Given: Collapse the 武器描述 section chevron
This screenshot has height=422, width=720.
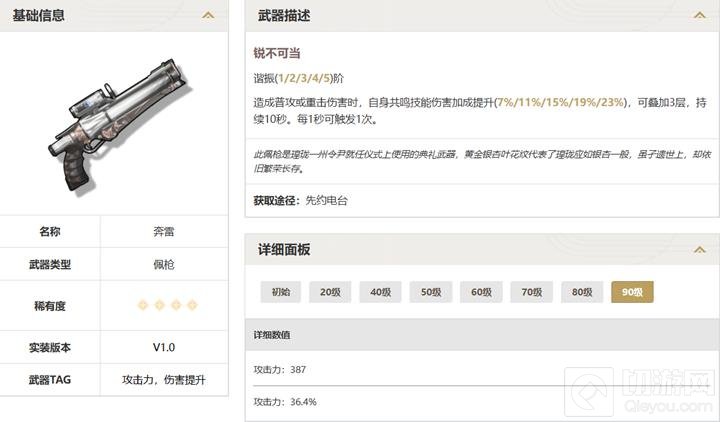Looking at the screenshot, I should point(699,15).
